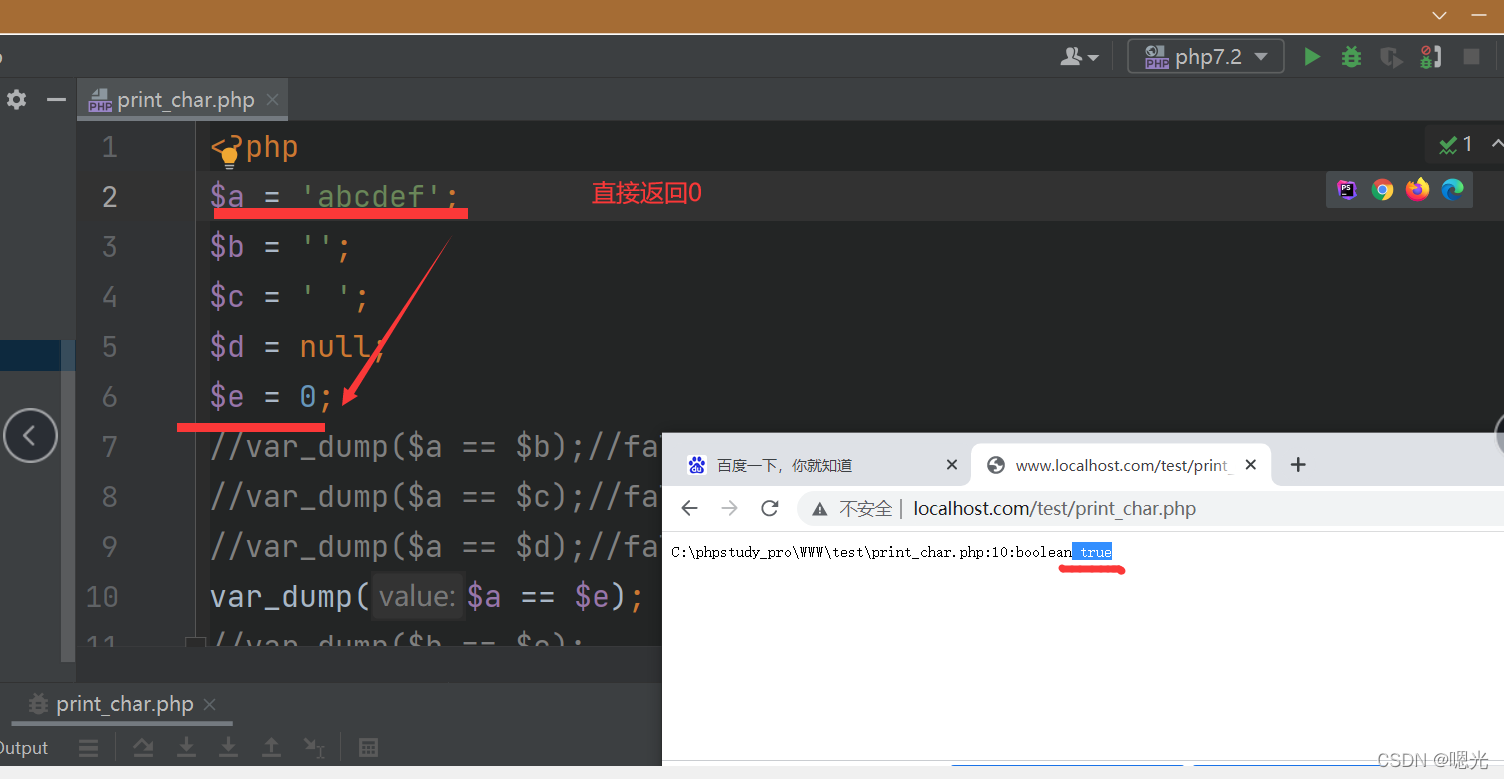Click the Output tab label in debug panel
Screen dimensions: 1504x779
[23, 748]
